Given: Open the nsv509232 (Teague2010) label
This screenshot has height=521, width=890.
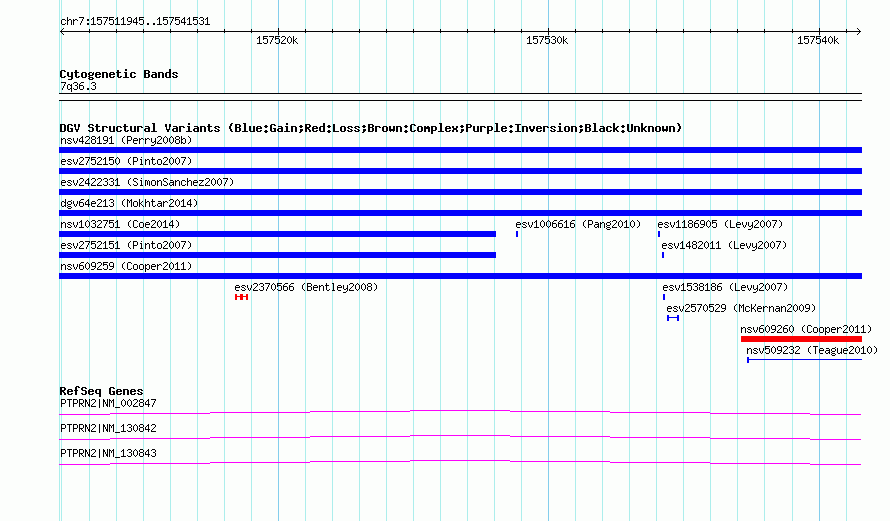Looking at the screenshot, I should 812,350.
